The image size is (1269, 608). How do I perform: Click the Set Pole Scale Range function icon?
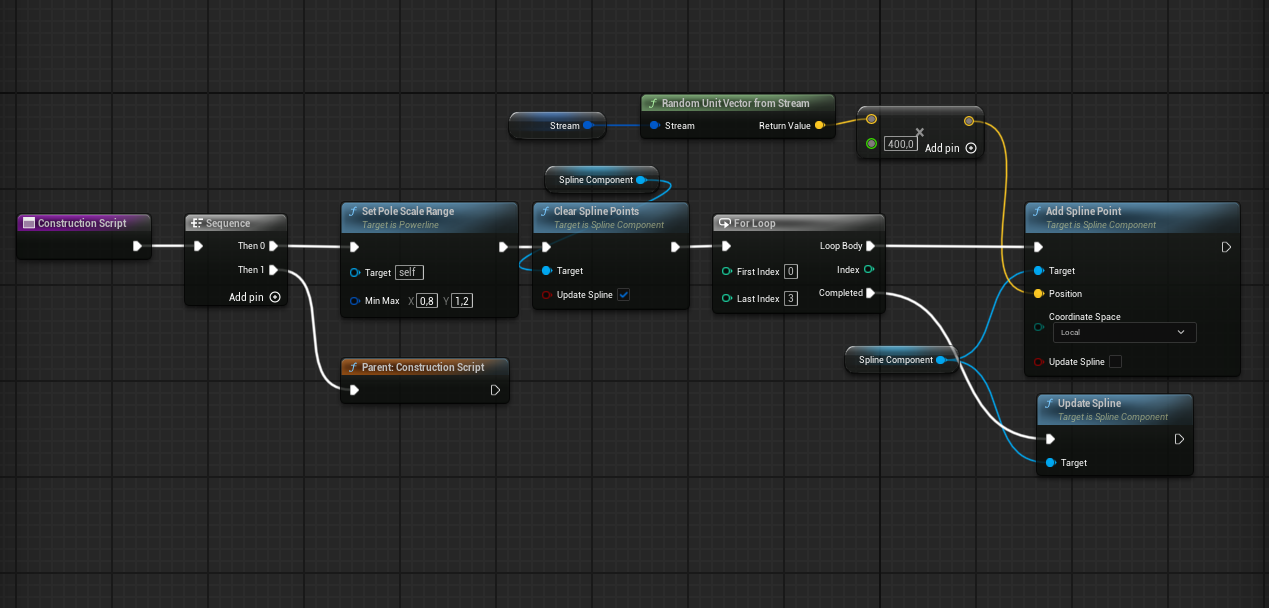coord(354,211)
